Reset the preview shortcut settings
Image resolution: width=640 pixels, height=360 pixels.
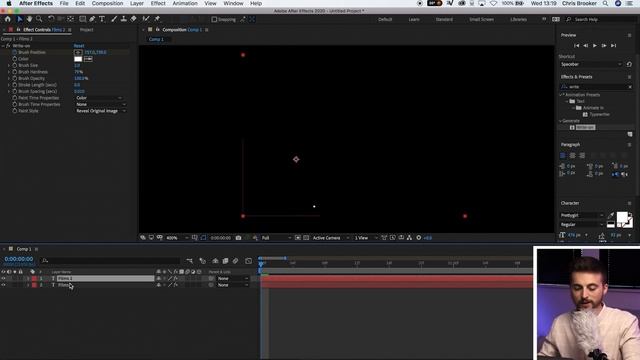(x=629, y=64)
